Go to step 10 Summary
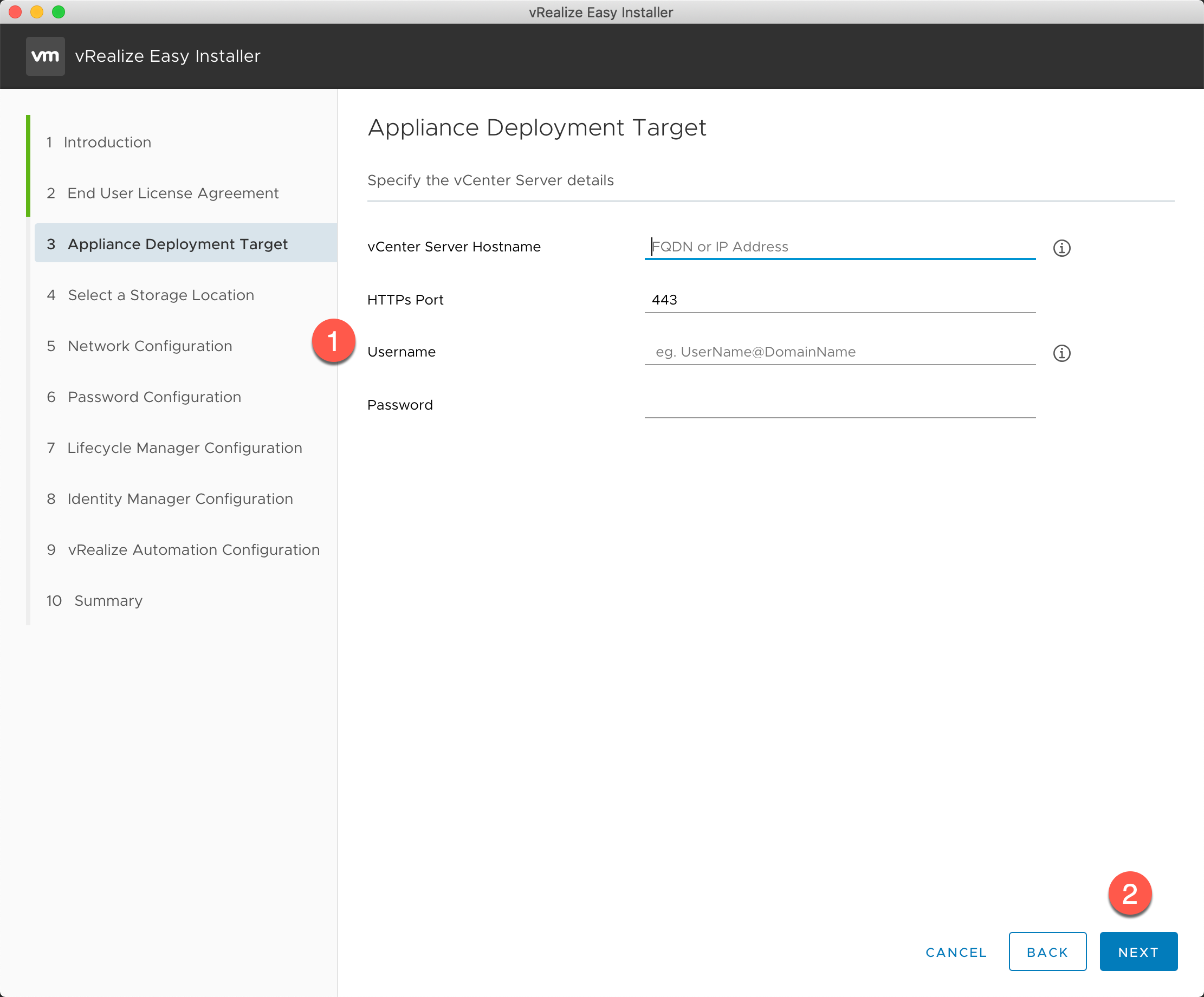Image resolution: width=1204 pixels, height=997 pixels. (95, 600)
